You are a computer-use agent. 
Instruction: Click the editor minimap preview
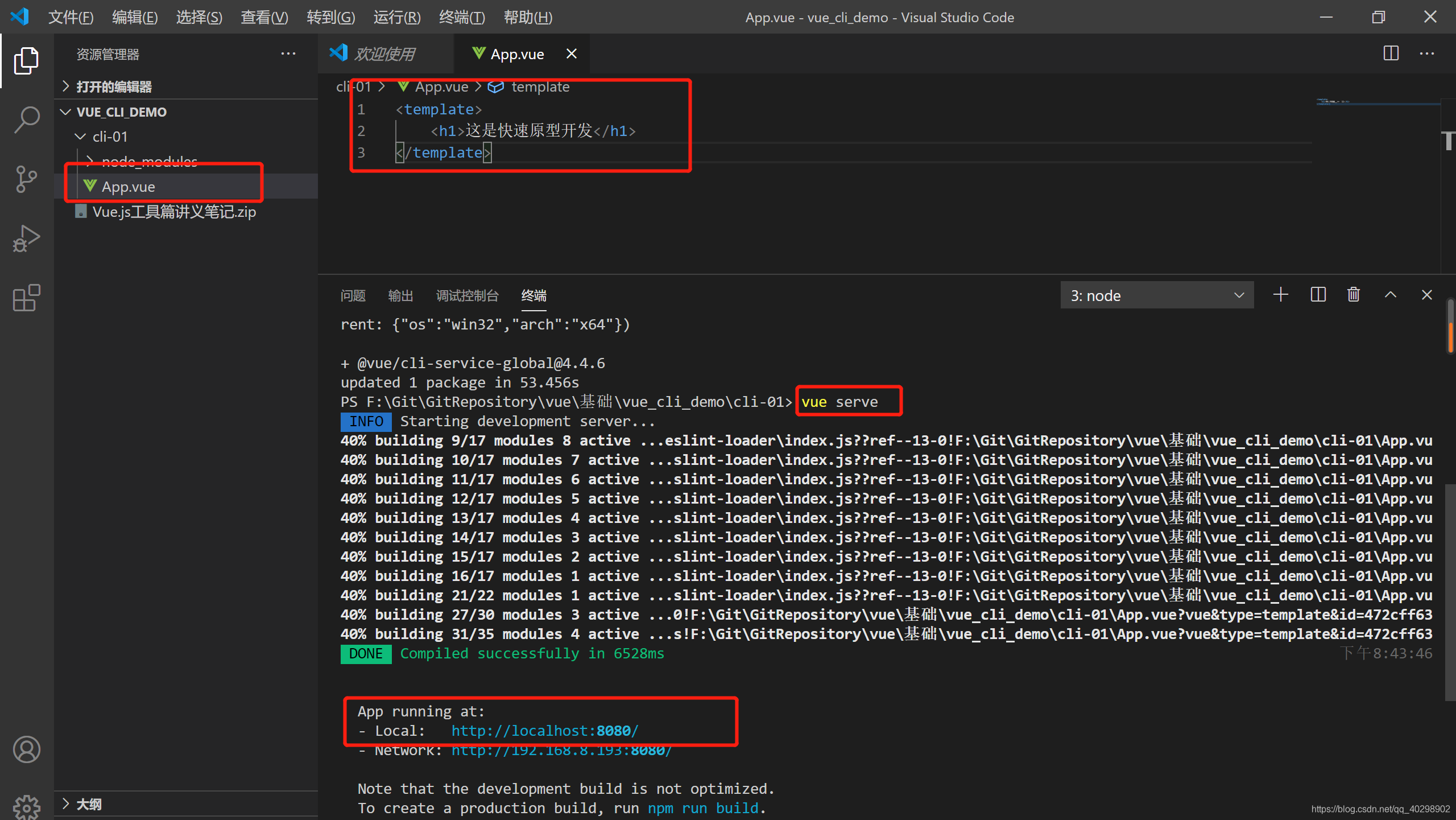(x=1378, y=102)
